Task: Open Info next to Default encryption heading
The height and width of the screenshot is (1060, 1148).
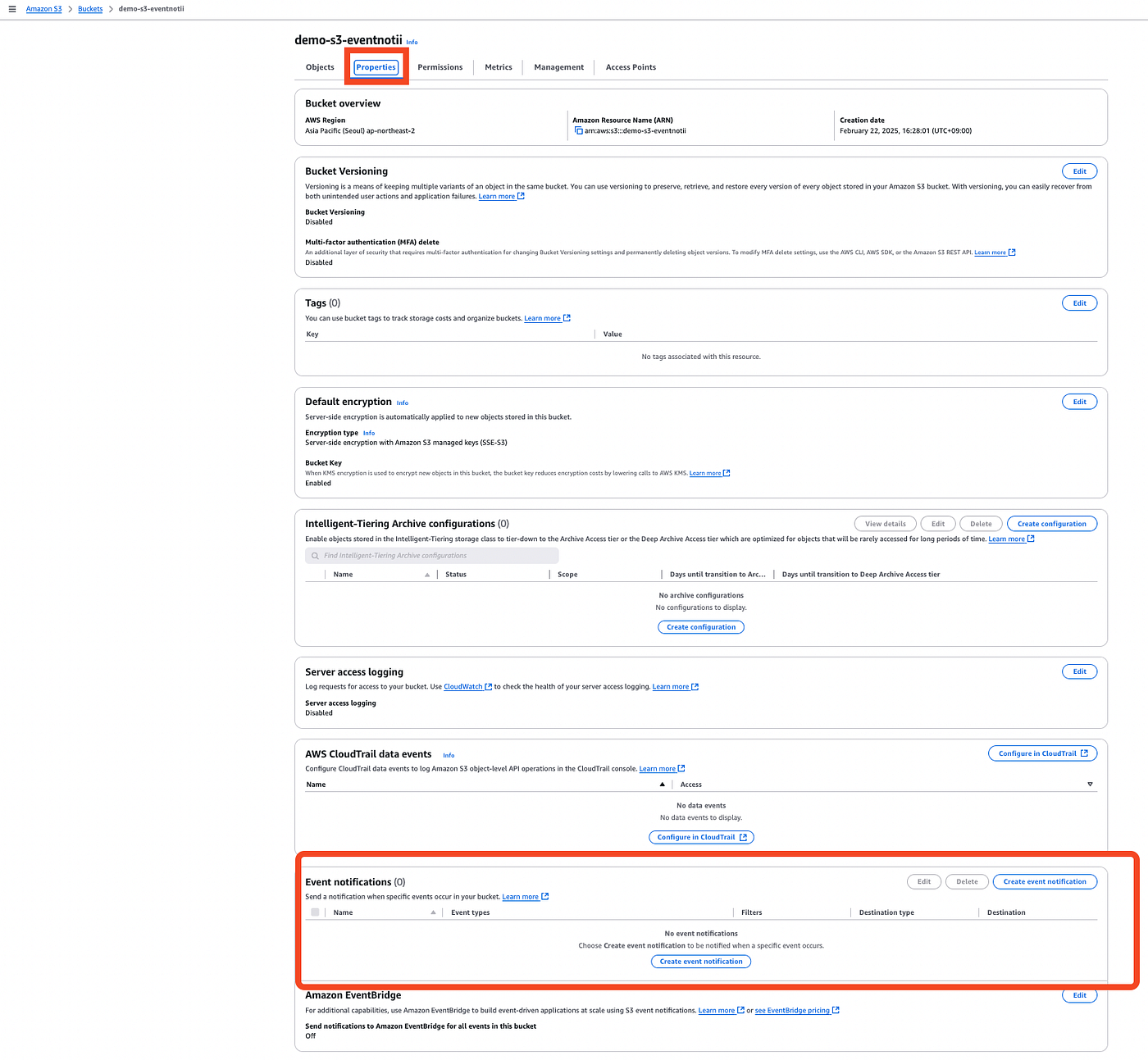Action: tap(403, 403)
